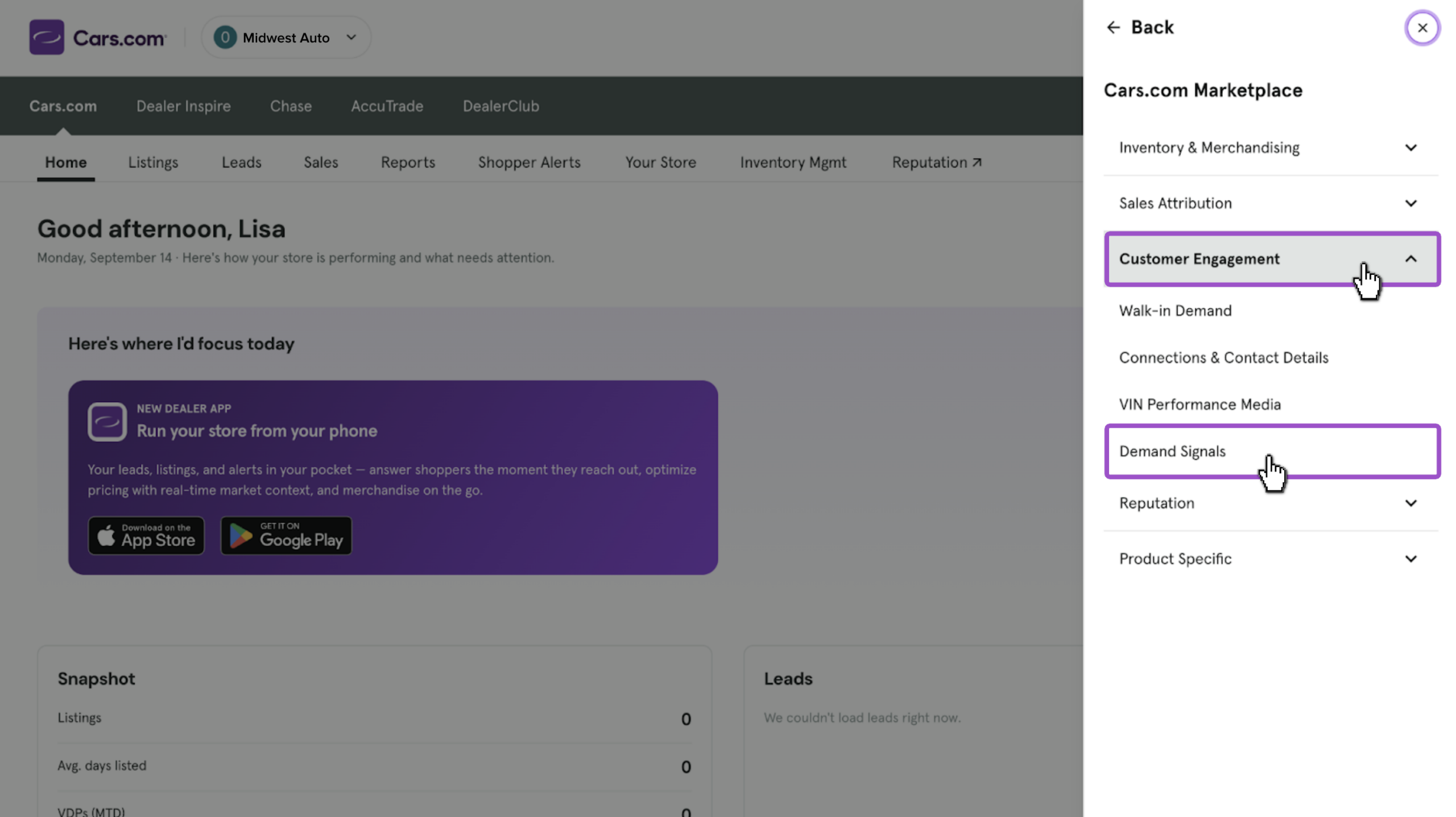Image resolution: width=1456 pixels, height=817 pixels.
Task: Switch to Dealer Inspire tab
Action: [x=183, y=106]
